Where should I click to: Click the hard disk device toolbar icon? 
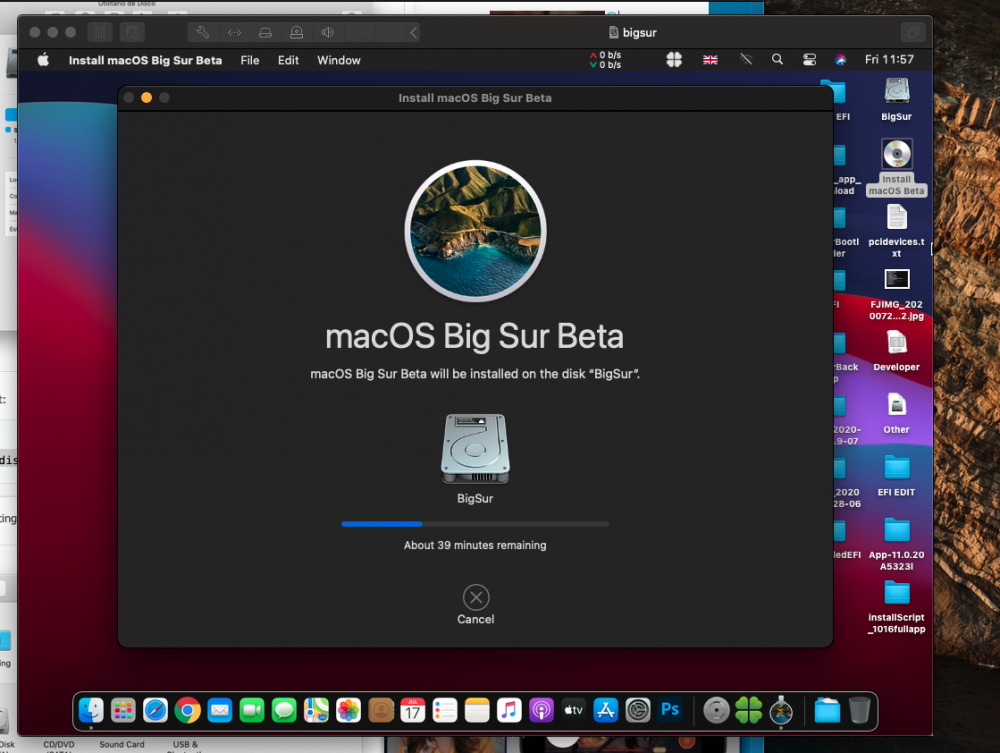click(265, 32)
